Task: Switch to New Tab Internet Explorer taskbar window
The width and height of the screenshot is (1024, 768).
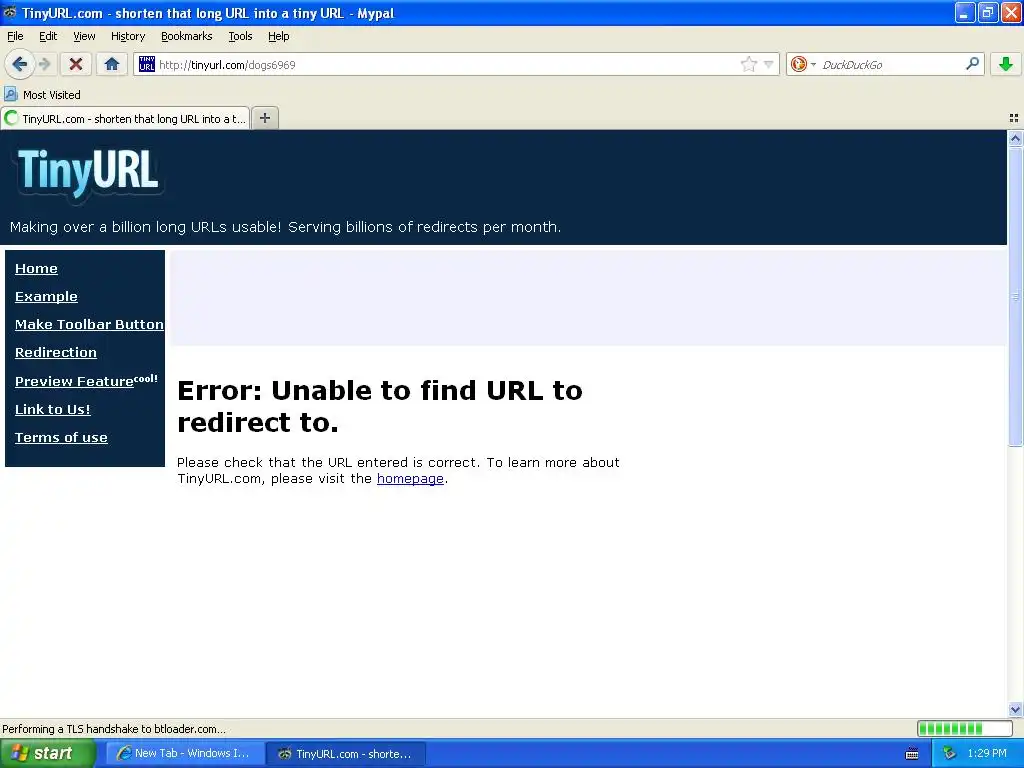Action: click(x=185, y=754)
